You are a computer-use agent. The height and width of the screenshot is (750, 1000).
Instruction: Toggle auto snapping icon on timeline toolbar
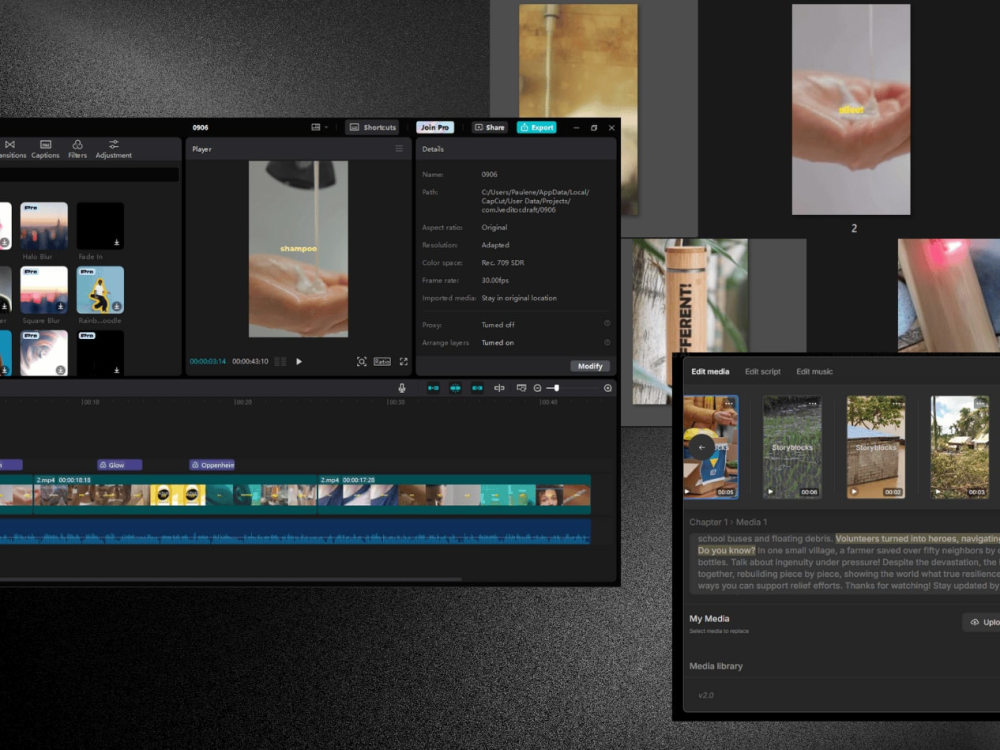tap(455, 388)
